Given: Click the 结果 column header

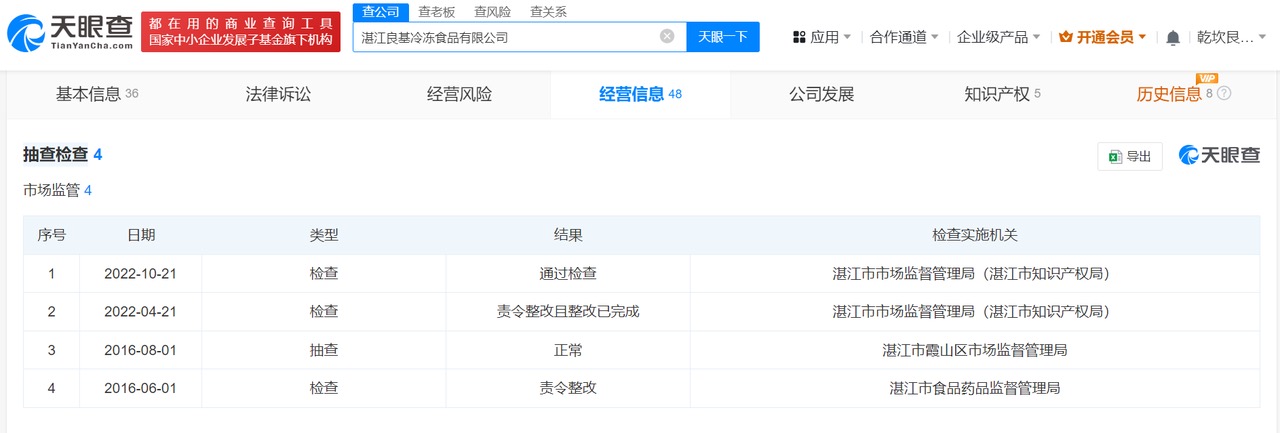Looking at the screenshot, I should point(568,235).
